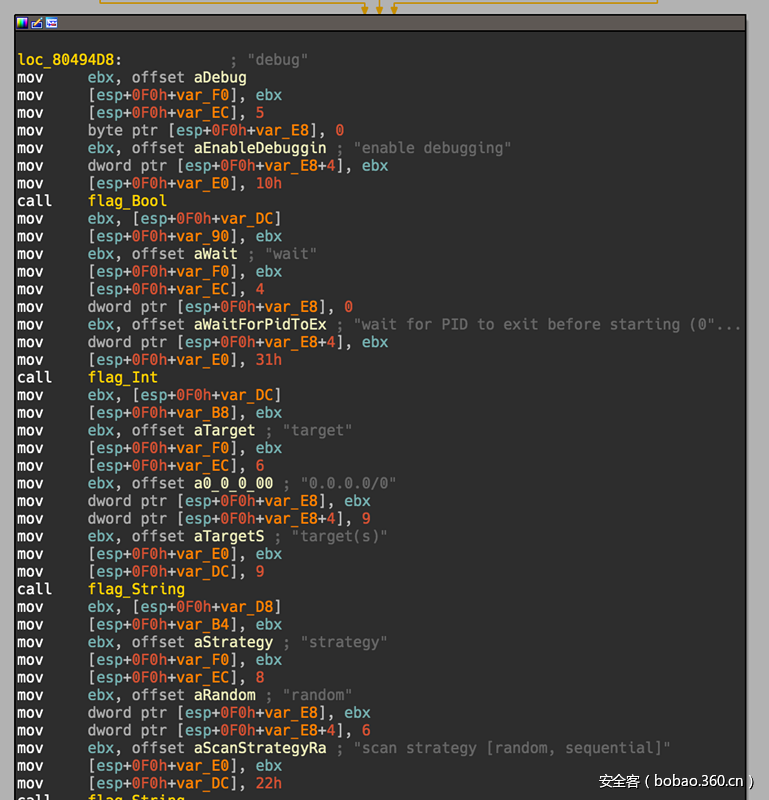Click the aStrategy offset reference
Viewport: 769px width, 800px height.
point(233,642)
